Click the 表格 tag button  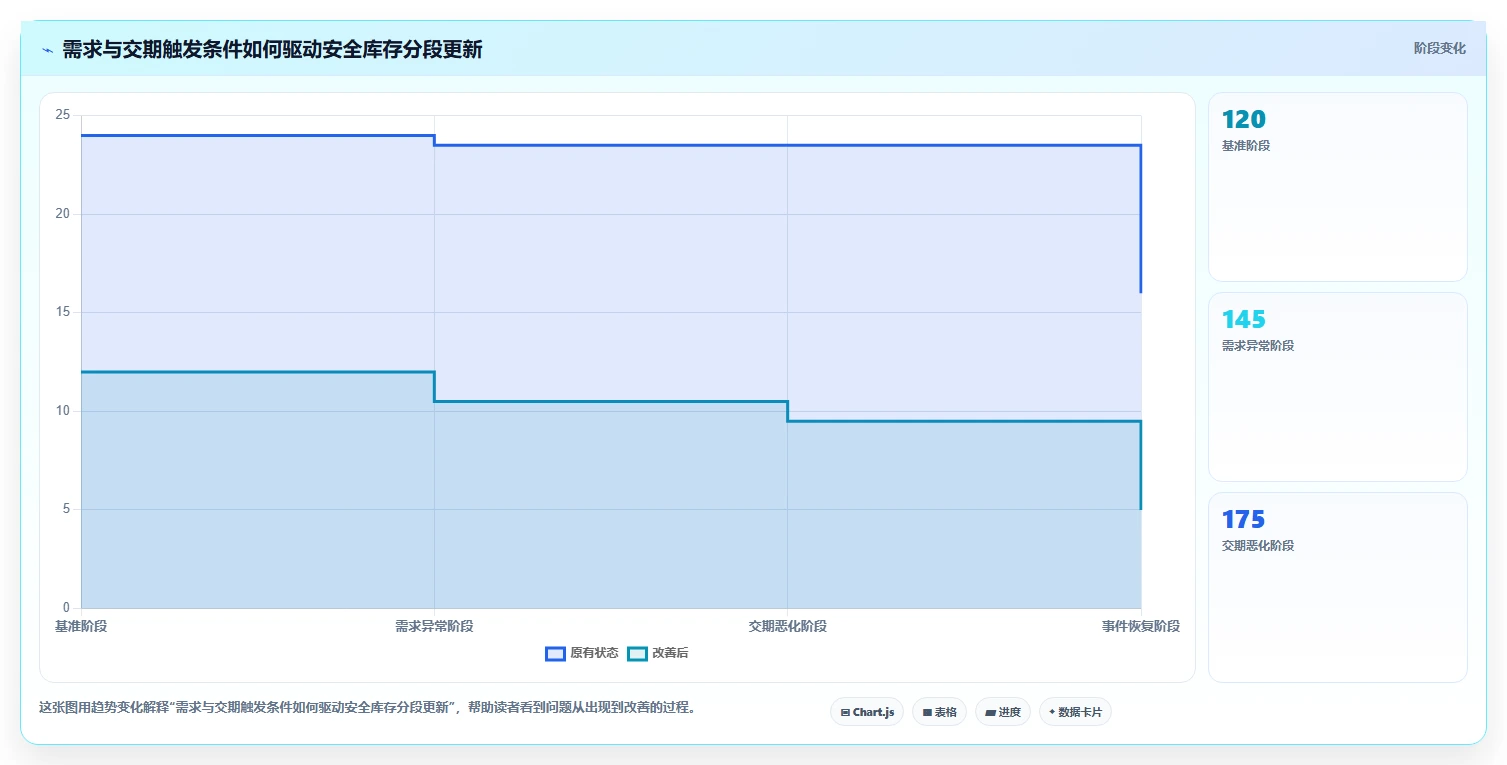pos(939,712)
